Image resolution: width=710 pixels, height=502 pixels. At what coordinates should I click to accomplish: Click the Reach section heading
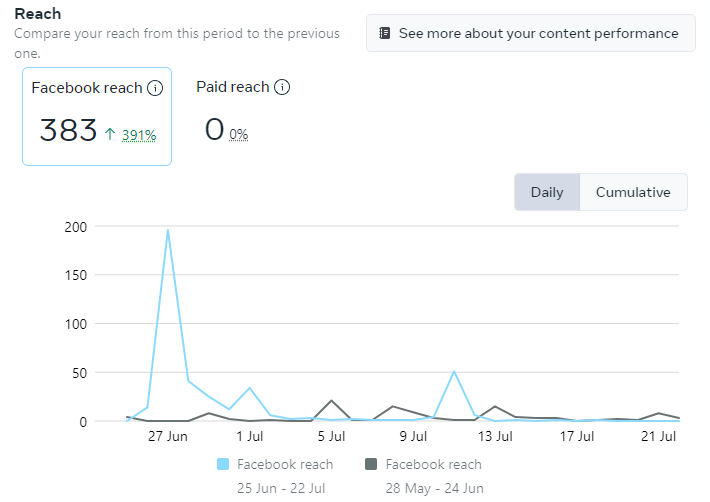point(37,14)
